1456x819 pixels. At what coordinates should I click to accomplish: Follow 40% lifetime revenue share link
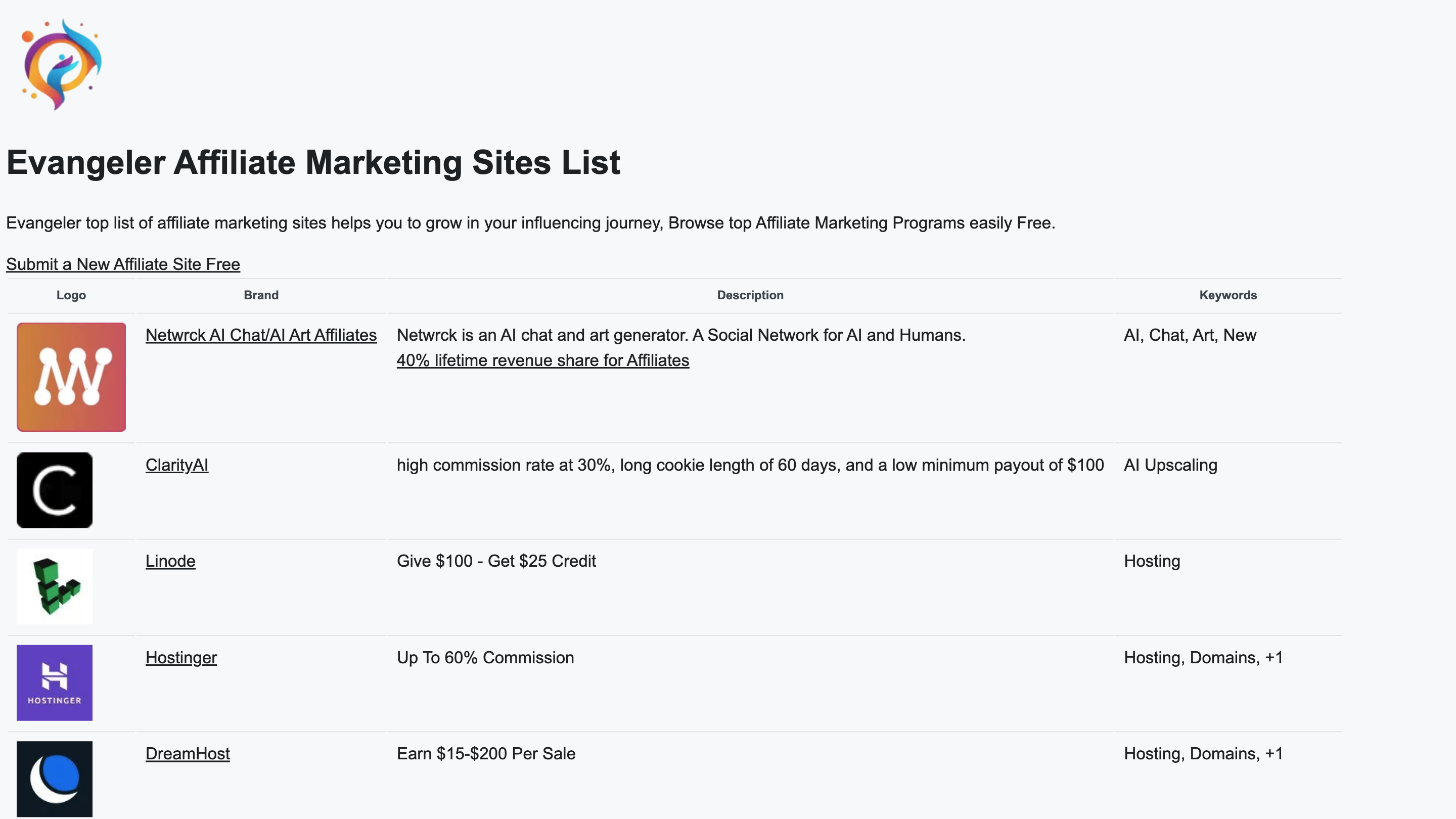(542, 360)
